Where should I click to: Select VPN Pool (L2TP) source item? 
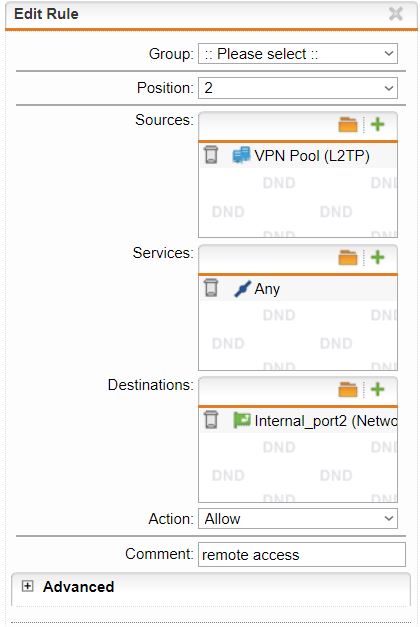coord(312,156)
